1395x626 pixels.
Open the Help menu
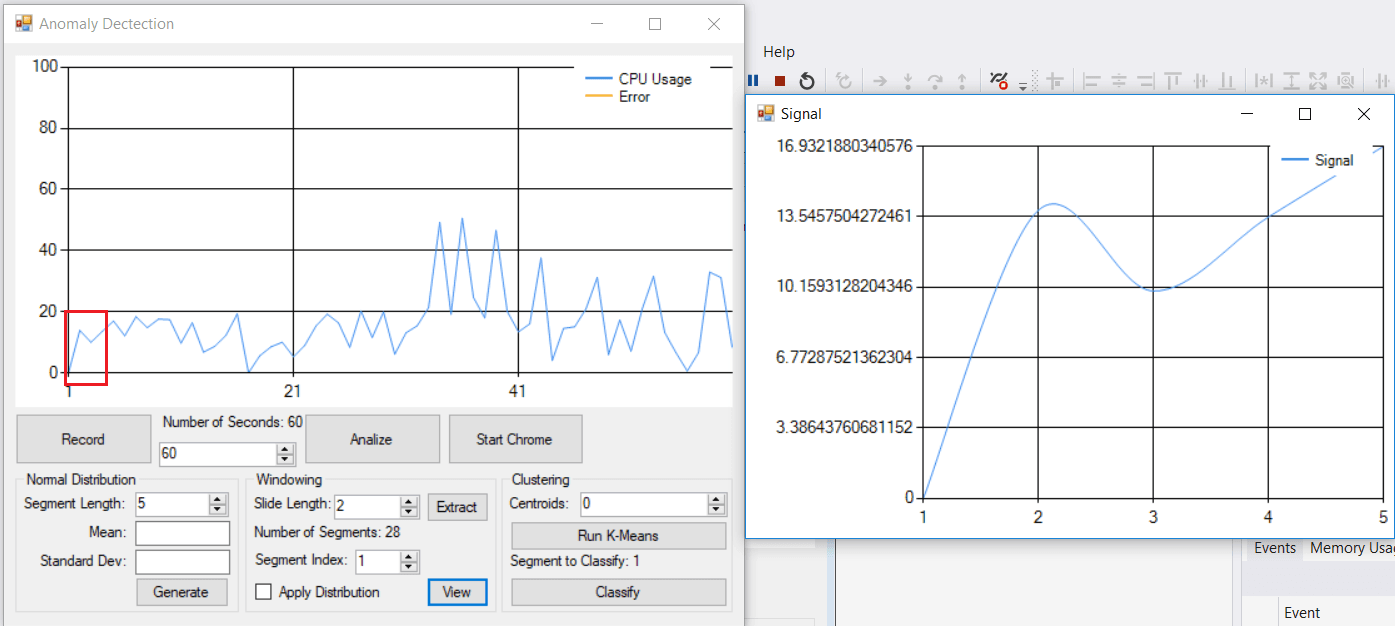(x=778, y=52)
